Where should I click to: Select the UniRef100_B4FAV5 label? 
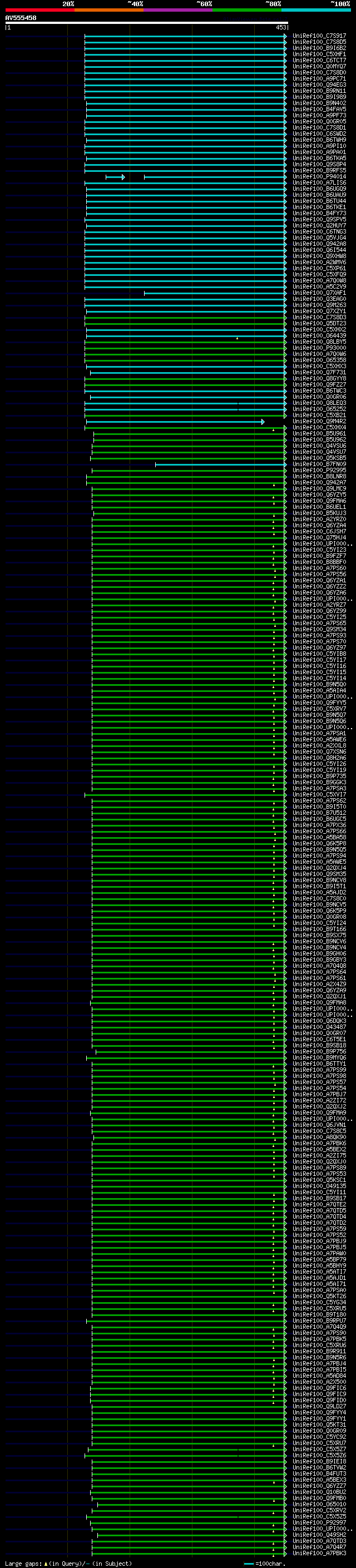[x=319, y=110]
